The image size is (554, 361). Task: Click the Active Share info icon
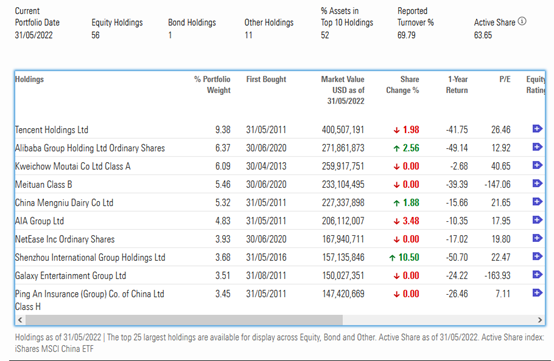tap(522, 22)
